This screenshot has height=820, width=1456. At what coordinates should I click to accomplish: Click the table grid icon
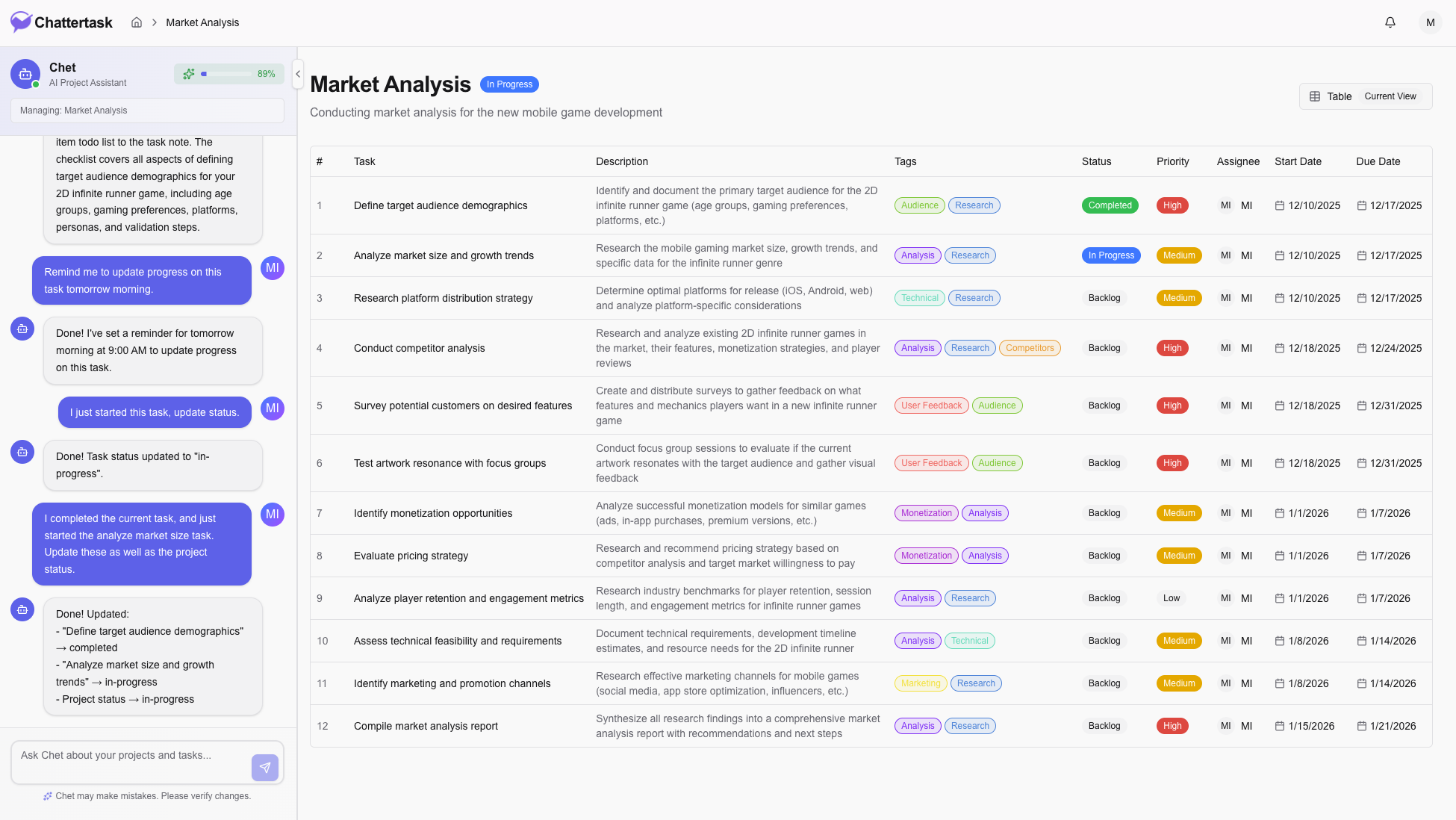[1315, 96]
